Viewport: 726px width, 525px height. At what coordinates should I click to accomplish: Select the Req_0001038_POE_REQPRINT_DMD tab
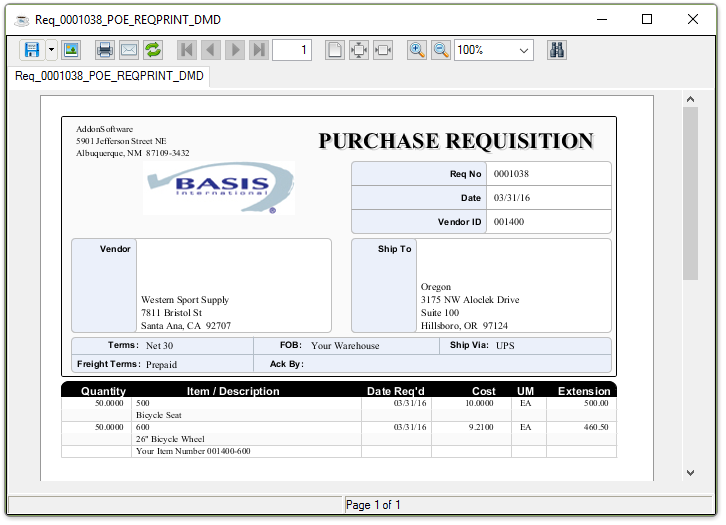[109, 76]
